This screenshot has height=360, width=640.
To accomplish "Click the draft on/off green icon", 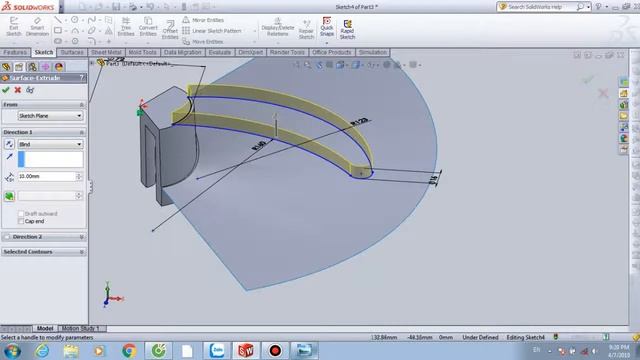I will coord(9,196).
